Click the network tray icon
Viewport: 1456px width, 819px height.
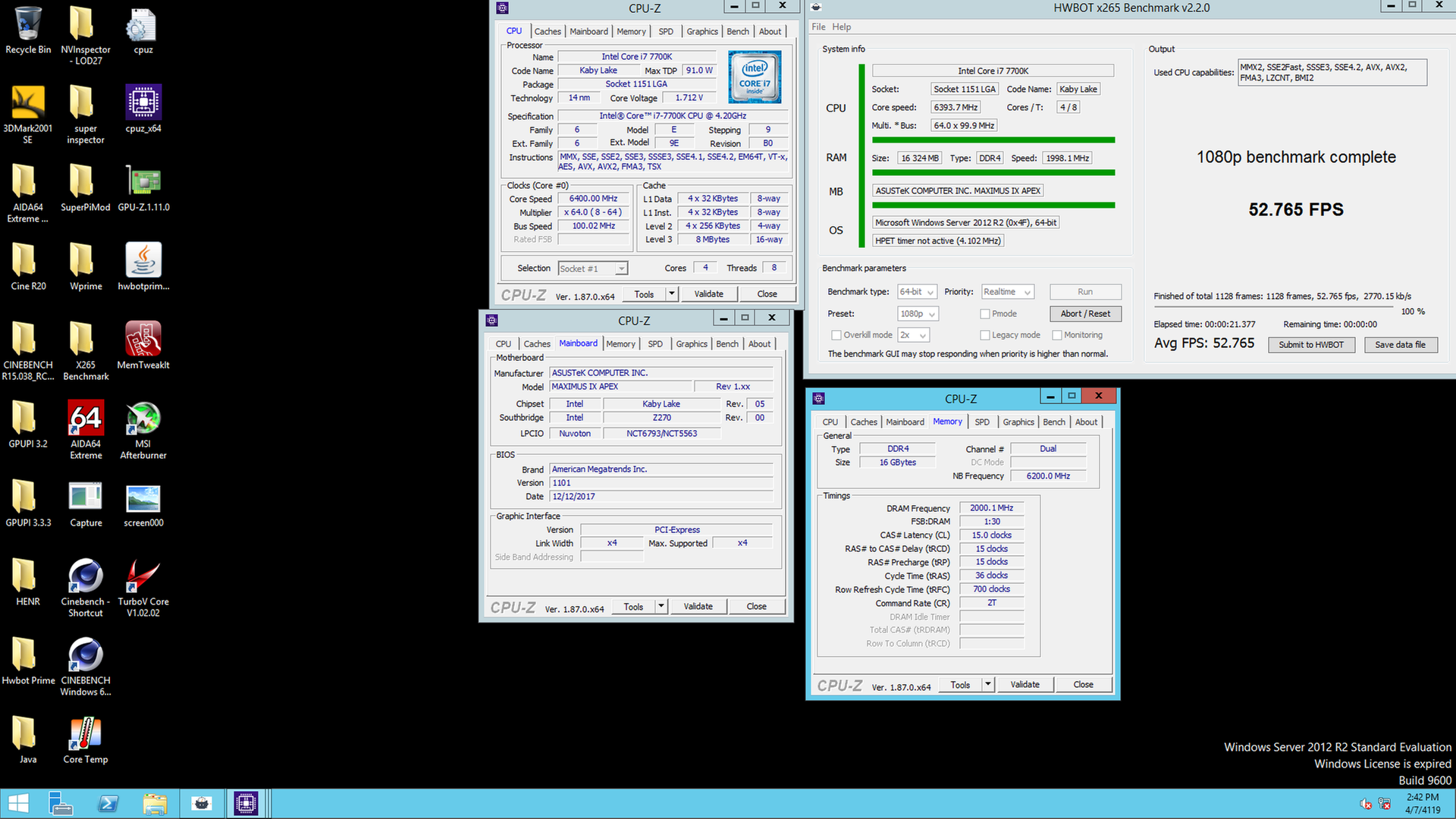pyautogui.click(x=1385, y=804)
